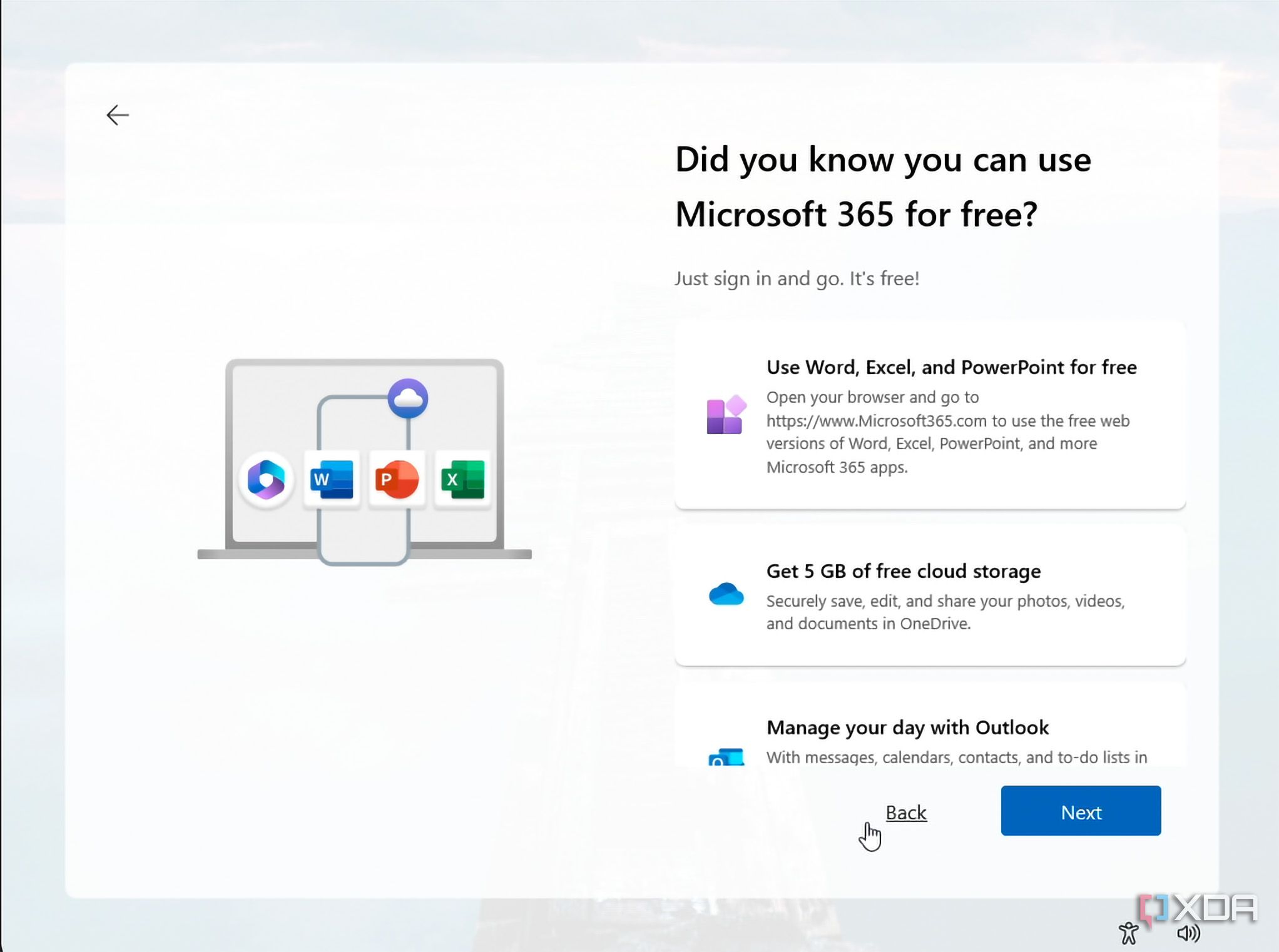
Task: Click the "Did you know" heading text
Action: click(x=883, y=186)
